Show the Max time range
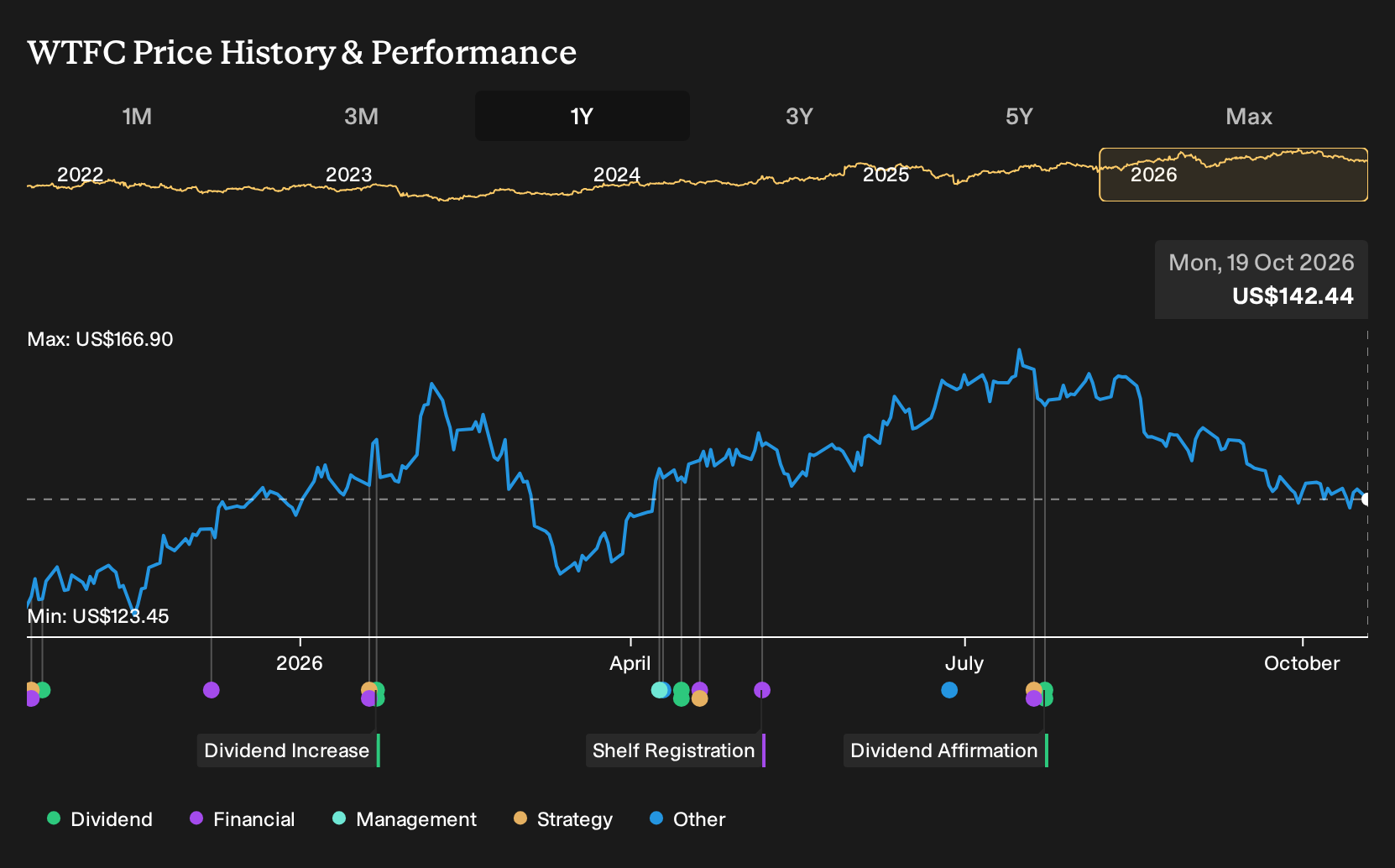Image resolution: width=1395 pixels, height=868 pixels. click(1249, 116)
